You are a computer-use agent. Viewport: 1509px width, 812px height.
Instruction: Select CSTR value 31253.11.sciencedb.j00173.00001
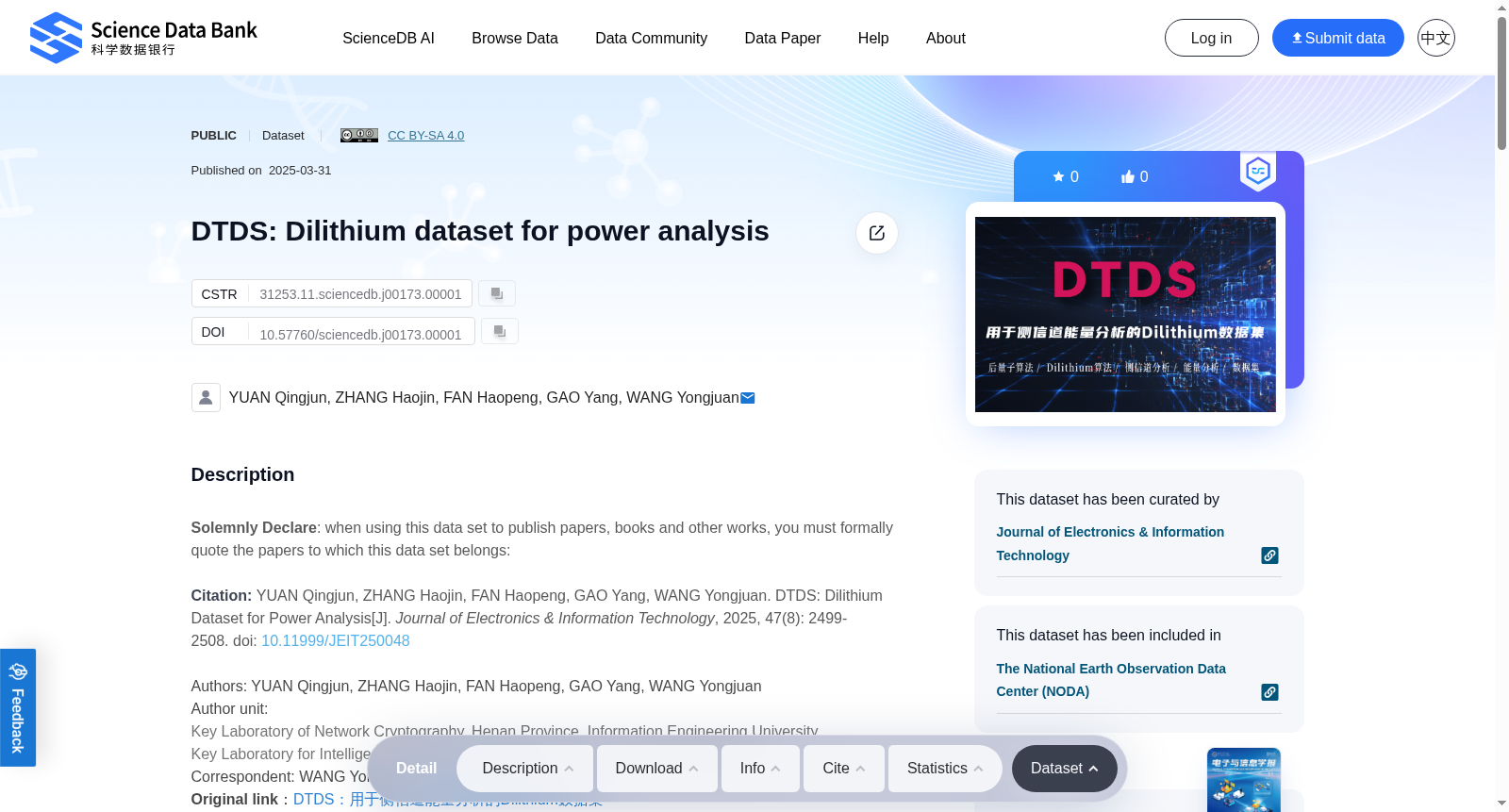click(x=360, y=294)
